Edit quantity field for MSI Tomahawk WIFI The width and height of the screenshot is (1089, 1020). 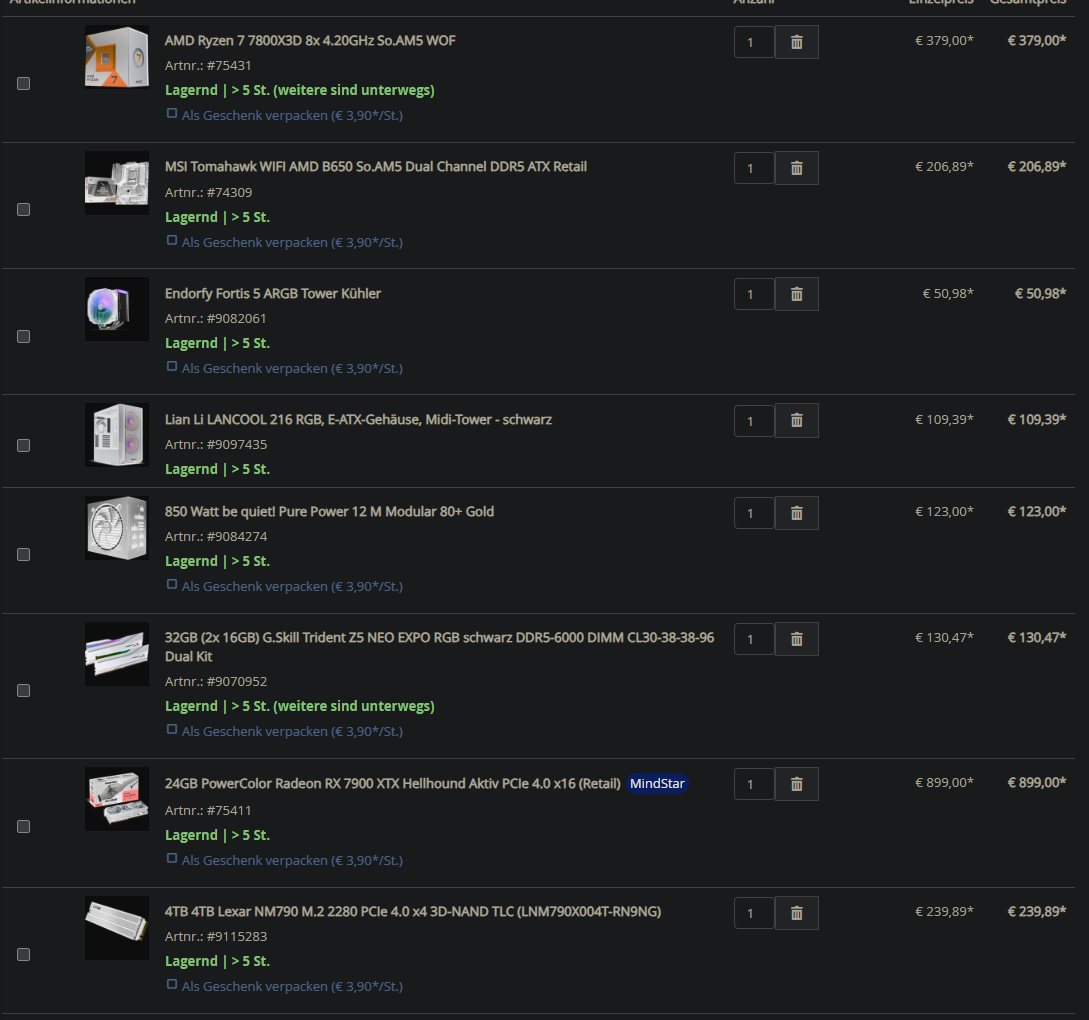tap(754, 168)
